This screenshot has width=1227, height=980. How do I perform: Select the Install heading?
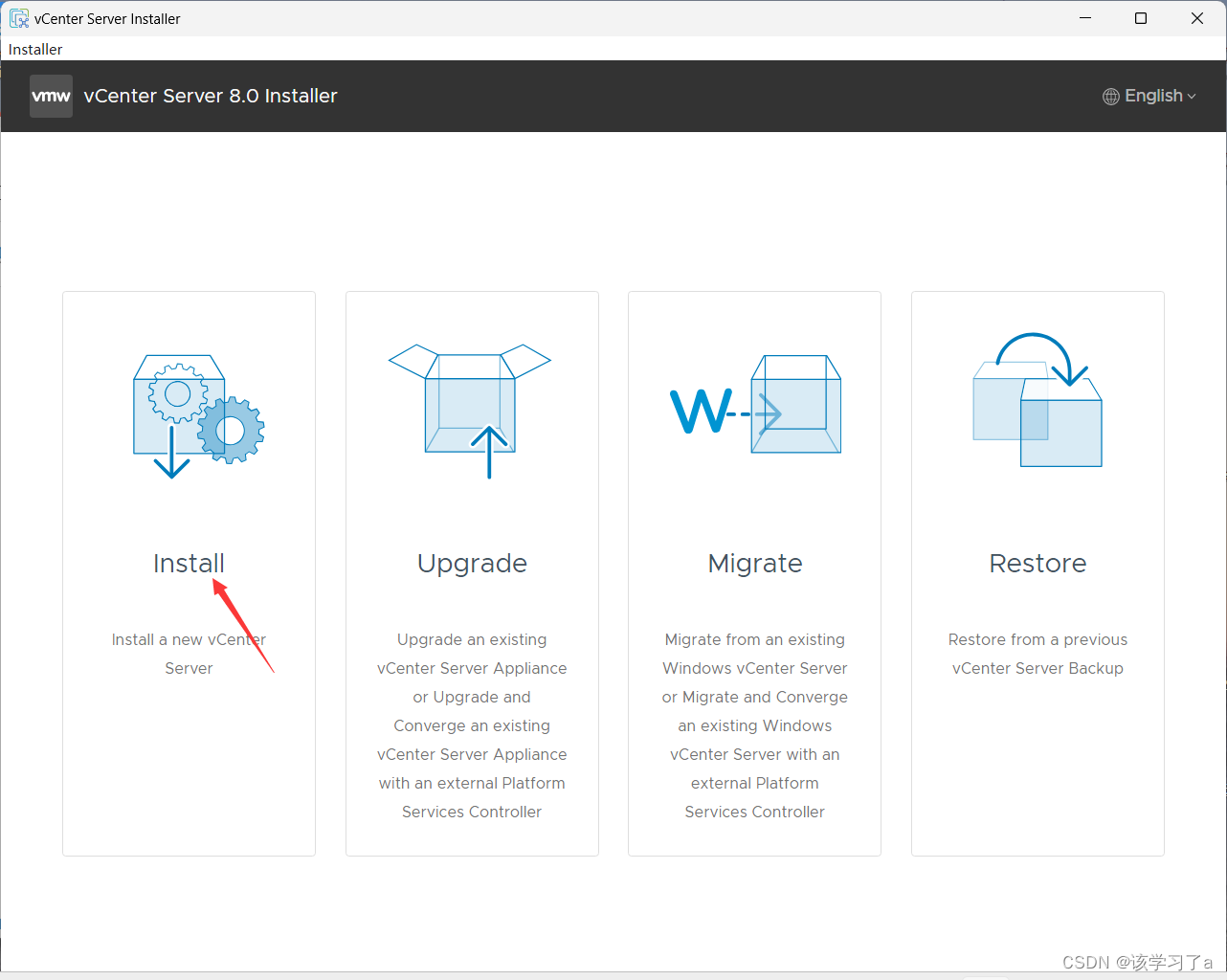tap(189, 563)
